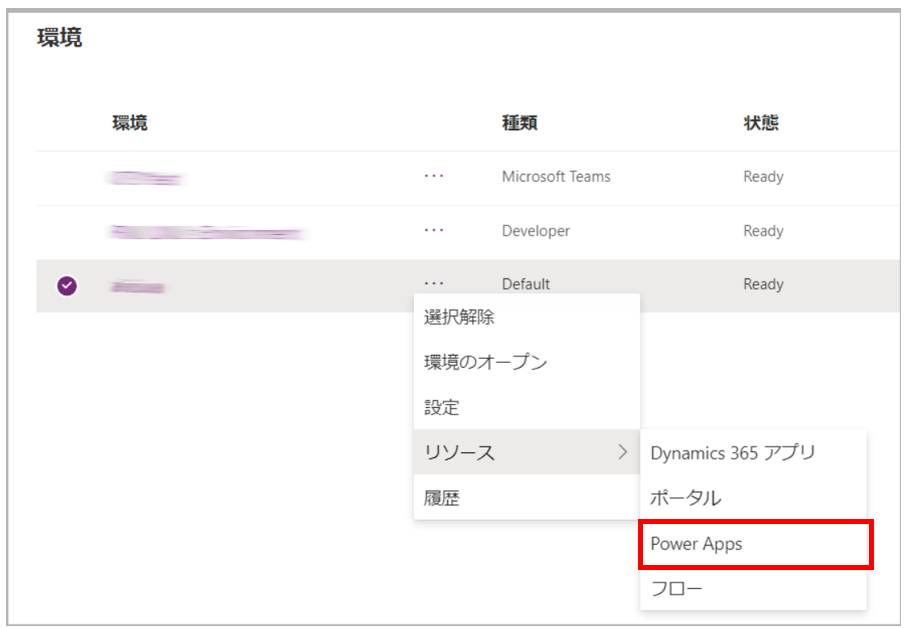Click the environment name in Default row
Viewport: 905px width, 628px height.
(138, 287)
